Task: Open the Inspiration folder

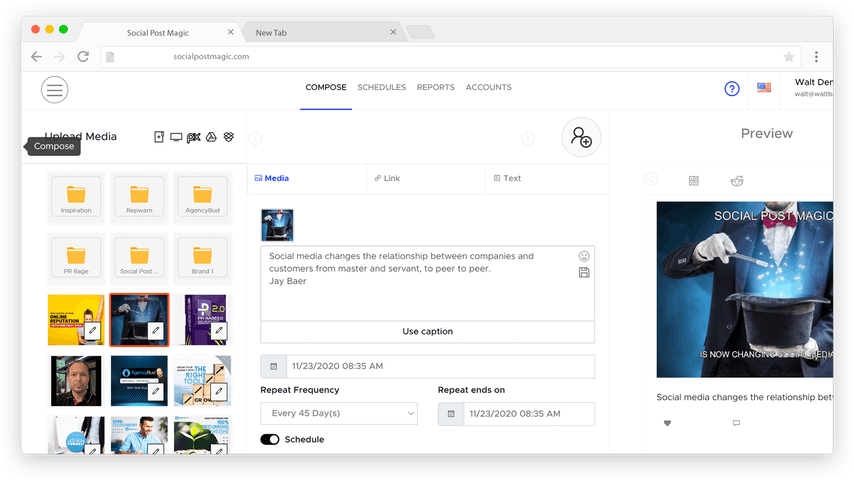Action: 76,197
